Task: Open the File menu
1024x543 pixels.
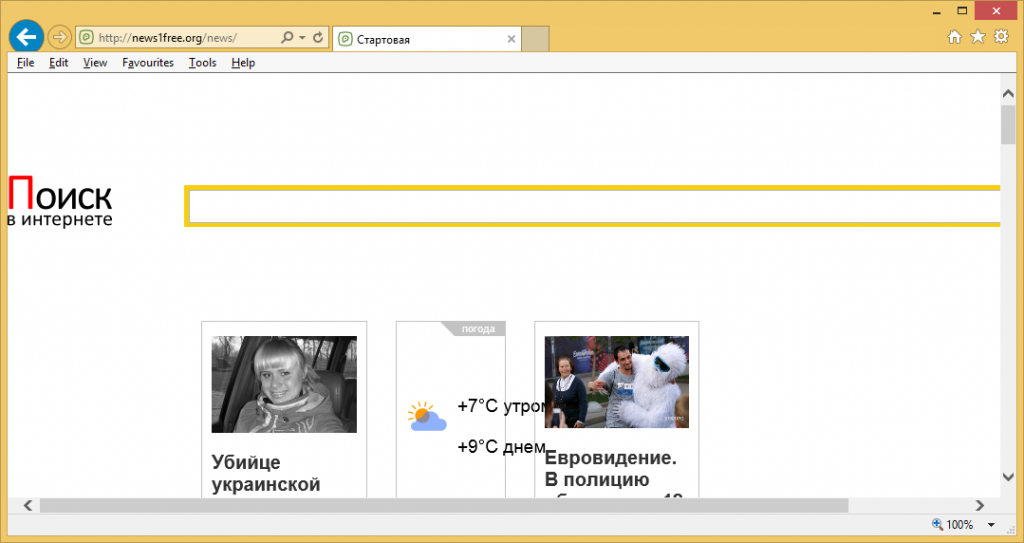Action: pos(25,62)
